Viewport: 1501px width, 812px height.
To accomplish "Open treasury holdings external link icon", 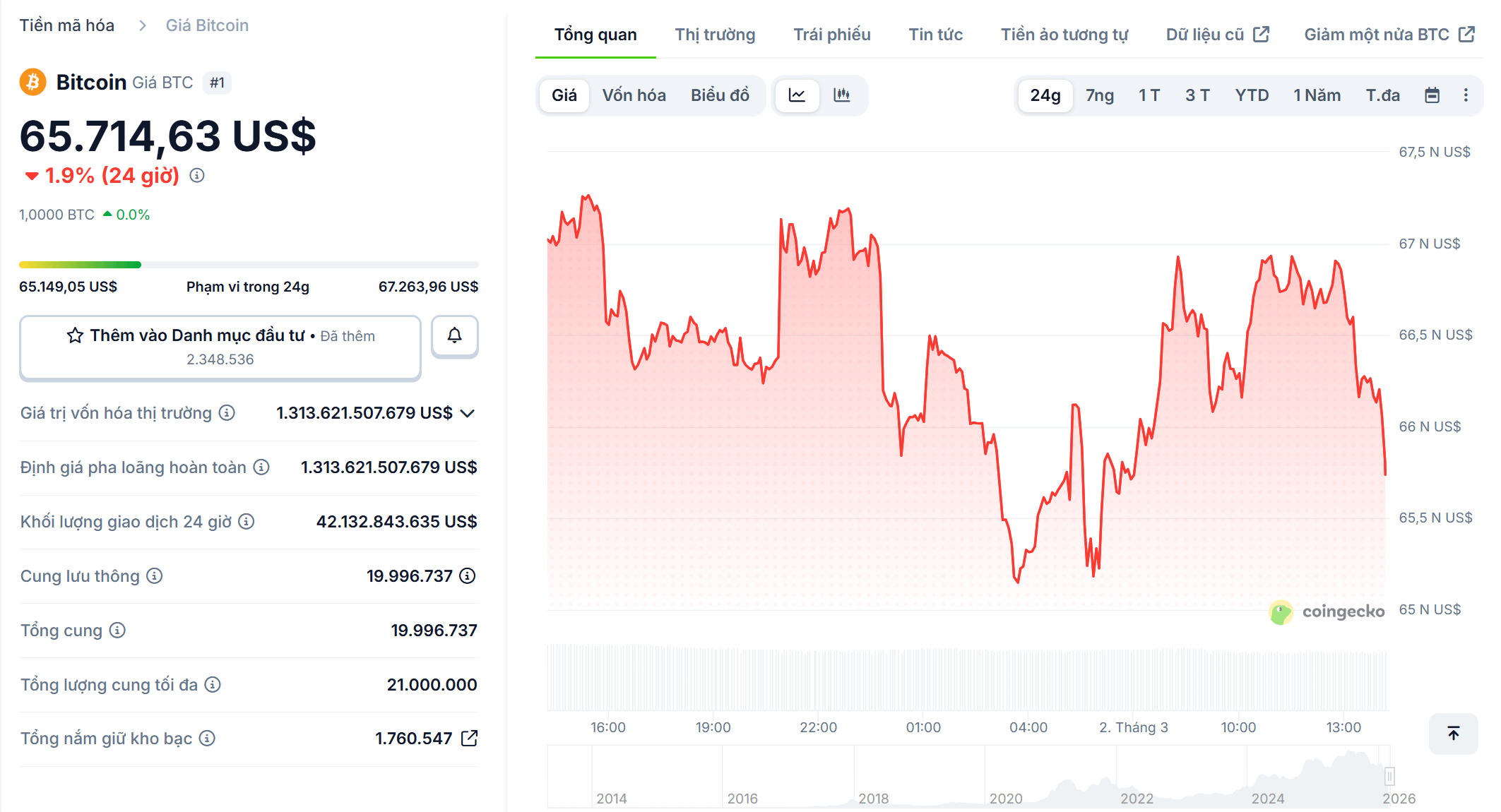I will (x=470, y=738).
